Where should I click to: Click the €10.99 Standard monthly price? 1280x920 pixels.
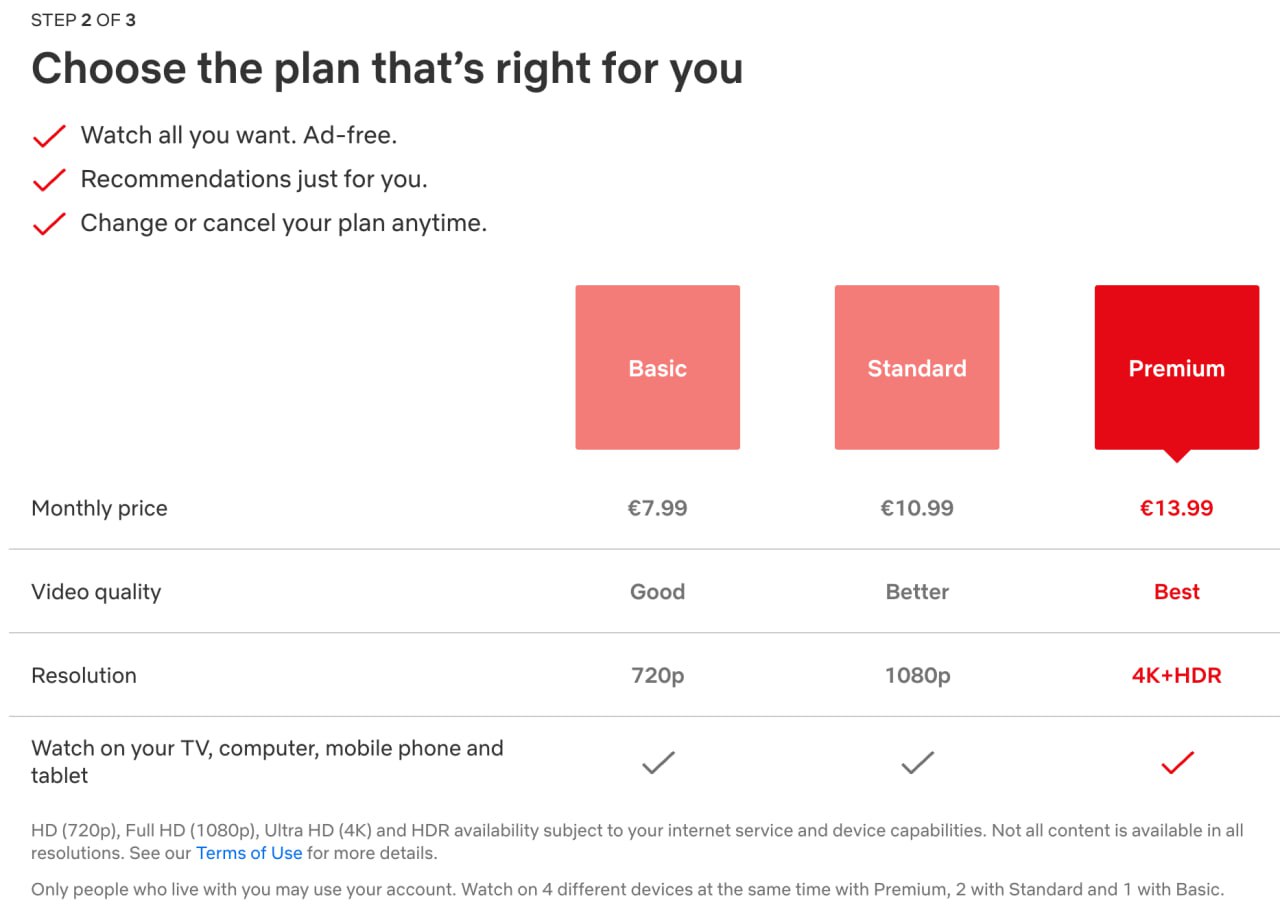[x=917, y=508]
